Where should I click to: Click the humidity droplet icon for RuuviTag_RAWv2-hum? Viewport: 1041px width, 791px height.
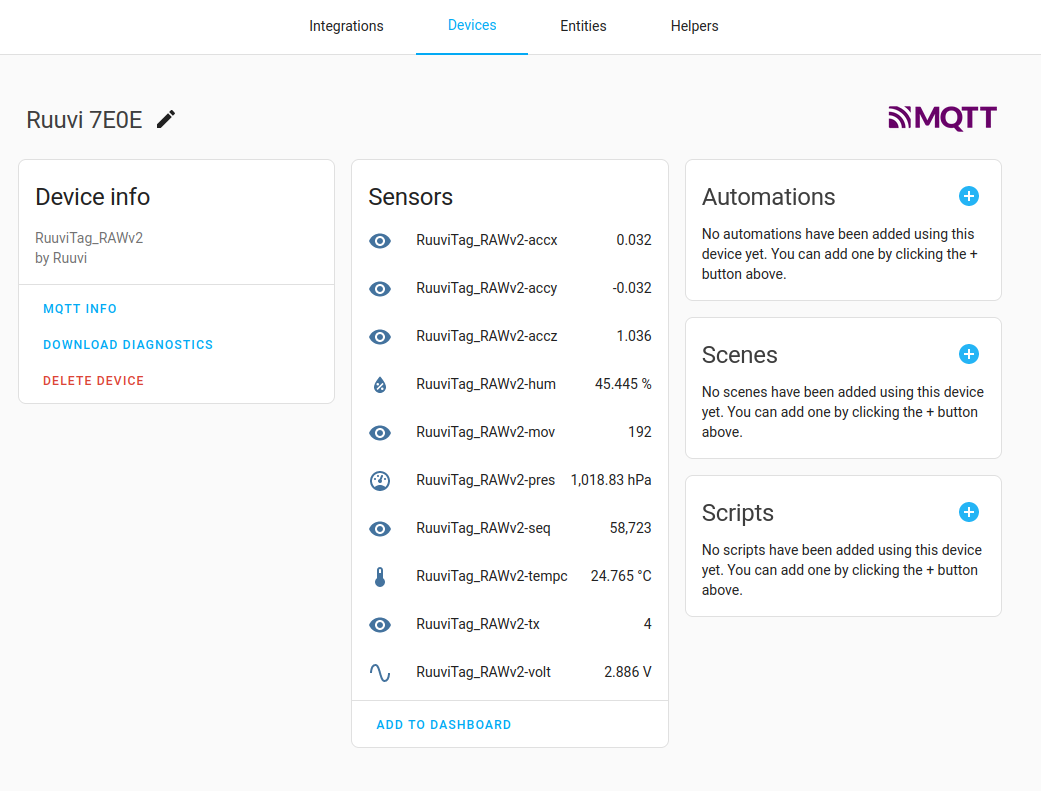pyautogui.click(x=380, y=385)
